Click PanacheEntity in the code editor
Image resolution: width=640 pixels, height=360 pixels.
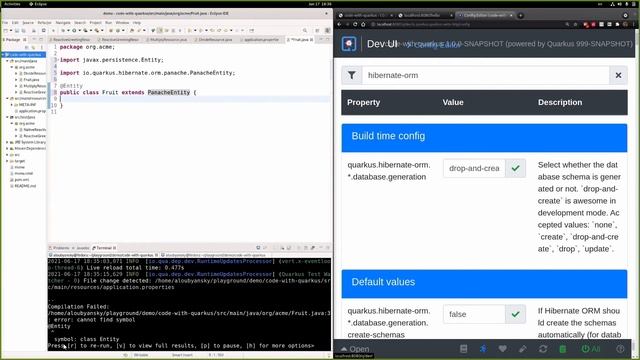(169, 93)
